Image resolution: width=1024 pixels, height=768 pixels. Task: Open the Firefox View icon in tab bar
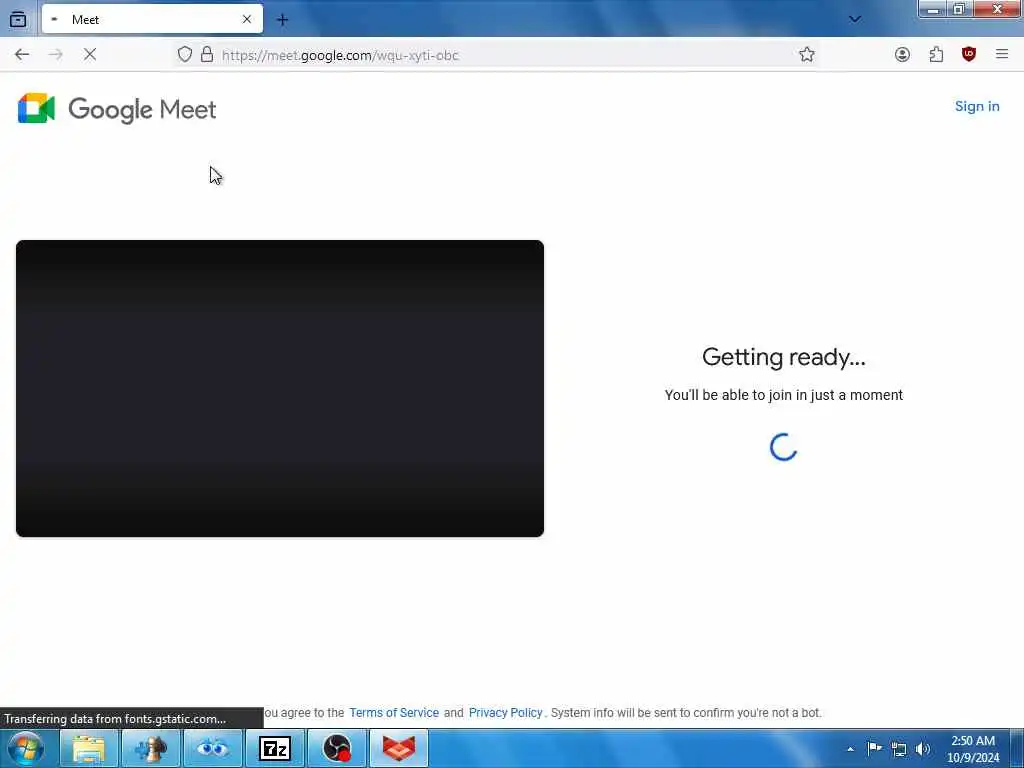click(x=18, y=20)
